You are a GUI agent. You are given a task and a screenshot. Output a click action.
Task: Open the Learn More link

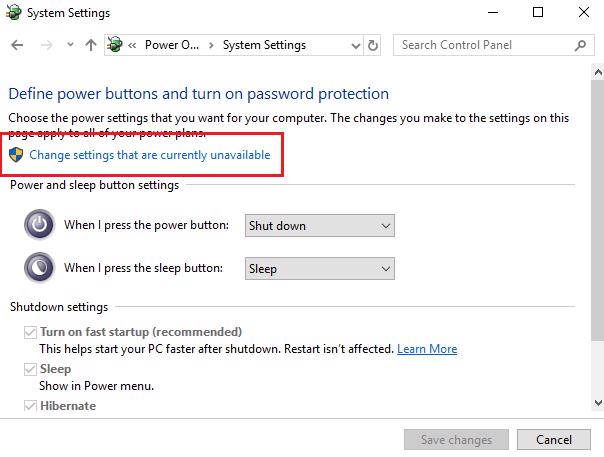427,349
